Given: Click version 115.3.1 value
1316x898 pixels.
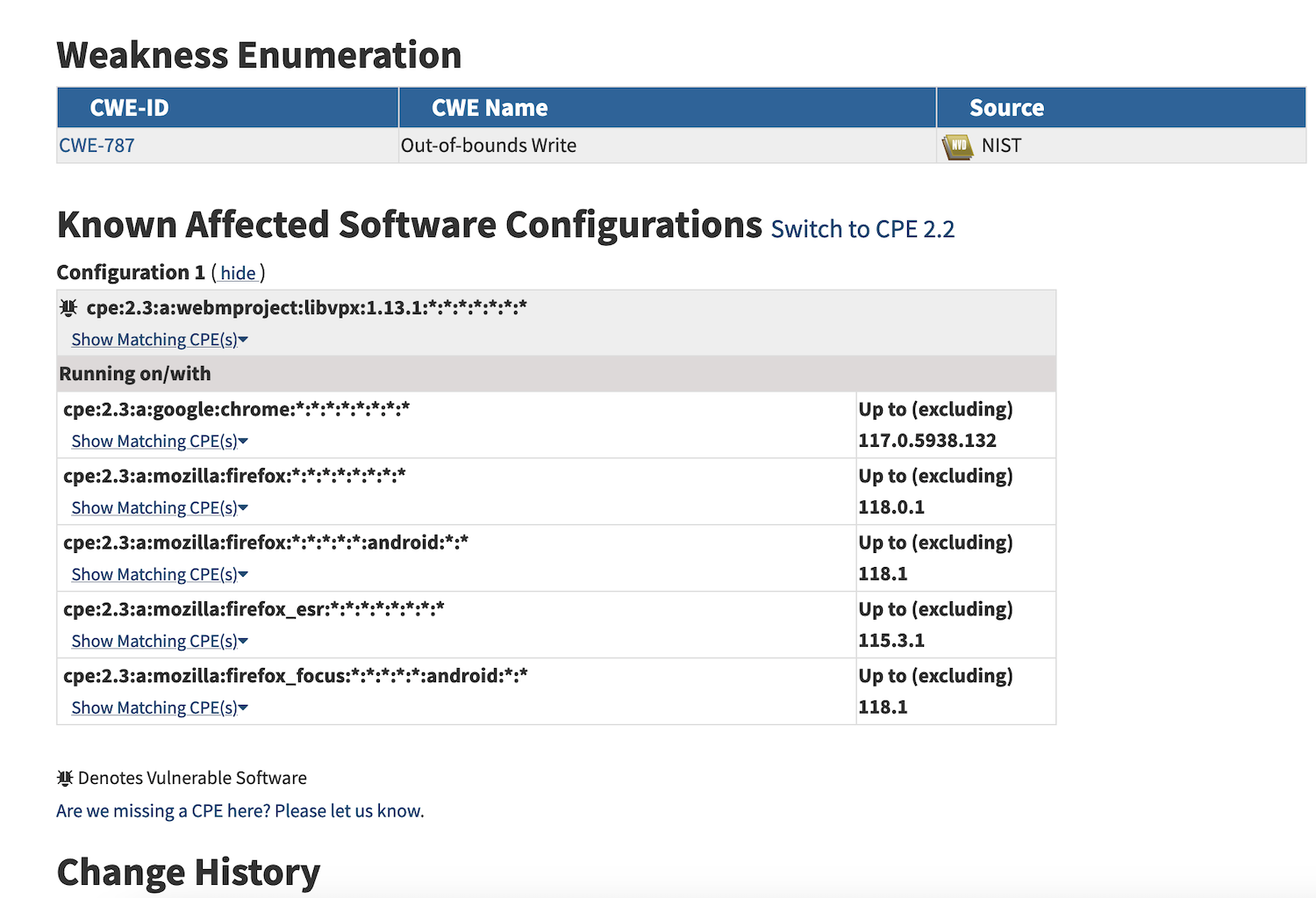Looking at the screenshot, I should 891,641.
